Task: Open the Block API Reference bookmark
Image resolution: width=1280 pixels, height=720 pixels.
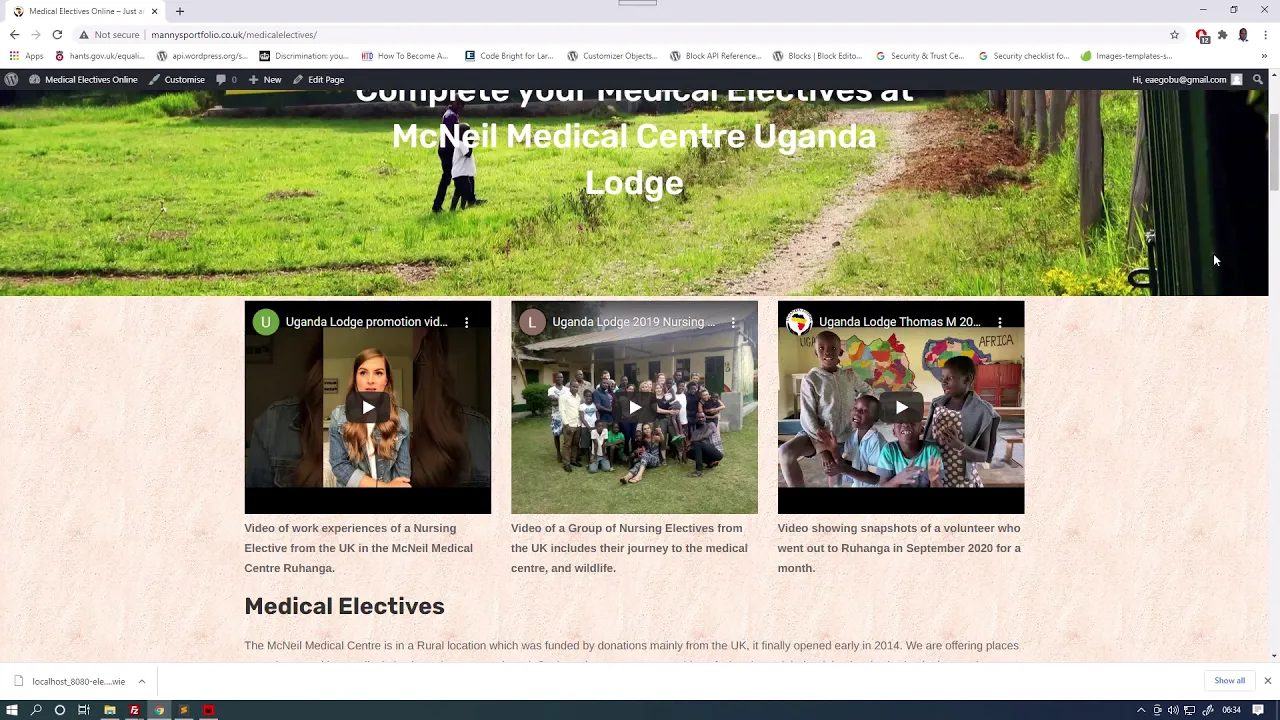Action: pos(715,56)
